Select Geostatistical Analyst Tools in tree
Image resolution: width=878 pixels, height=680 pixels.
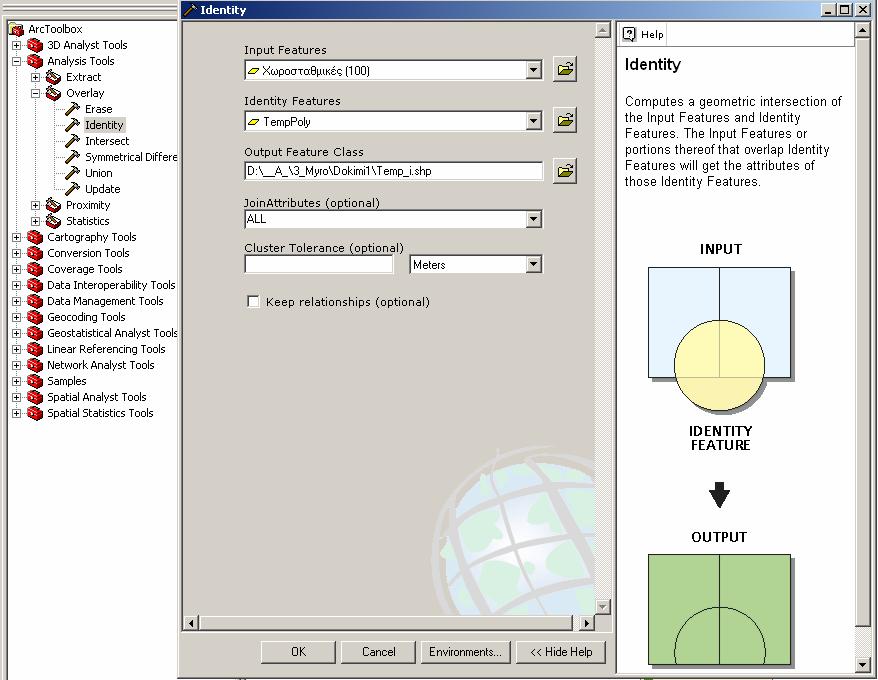(112, 333)
